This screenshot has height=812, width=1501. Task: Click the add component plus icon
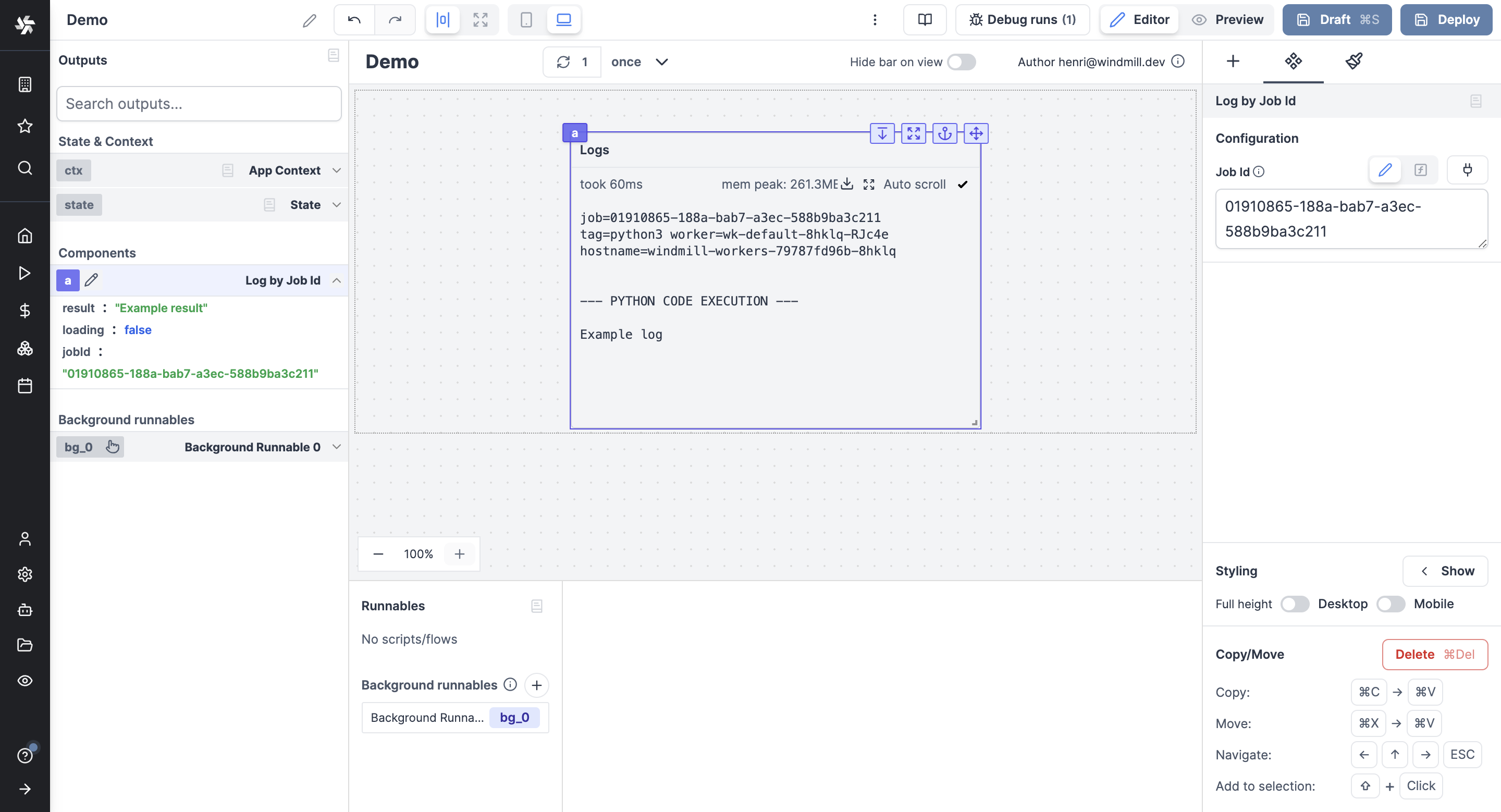coord(1233,61)
